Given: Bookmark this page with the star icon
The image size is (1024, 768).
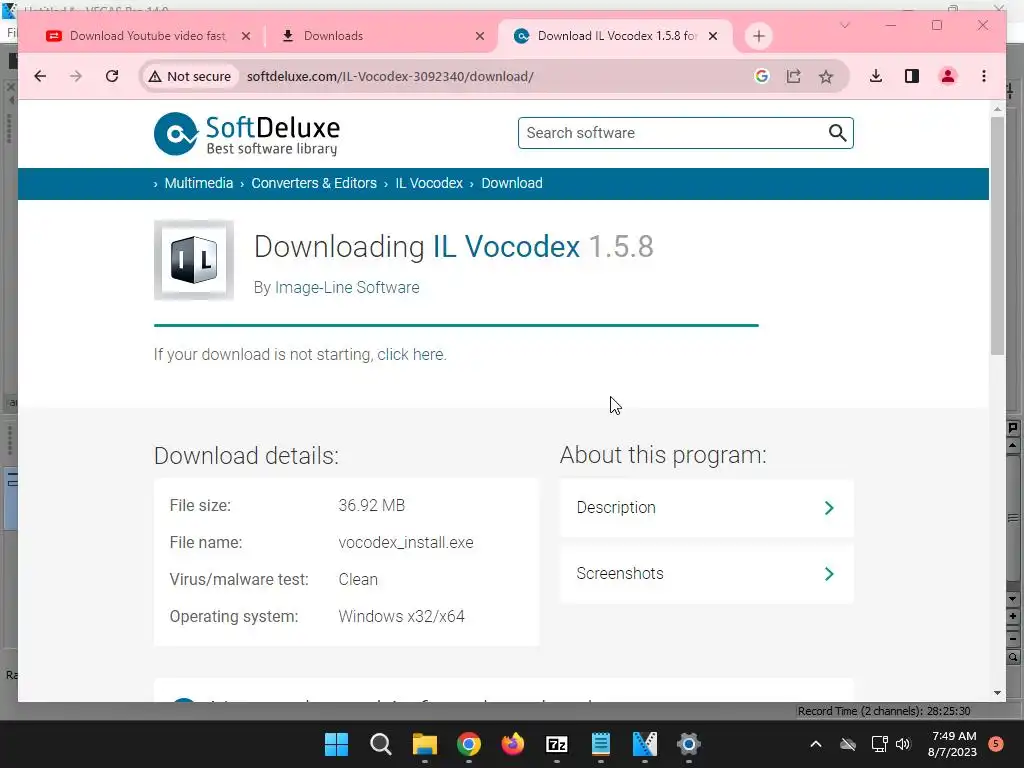Looking at the screenshot, I should [x=826, y=76].
